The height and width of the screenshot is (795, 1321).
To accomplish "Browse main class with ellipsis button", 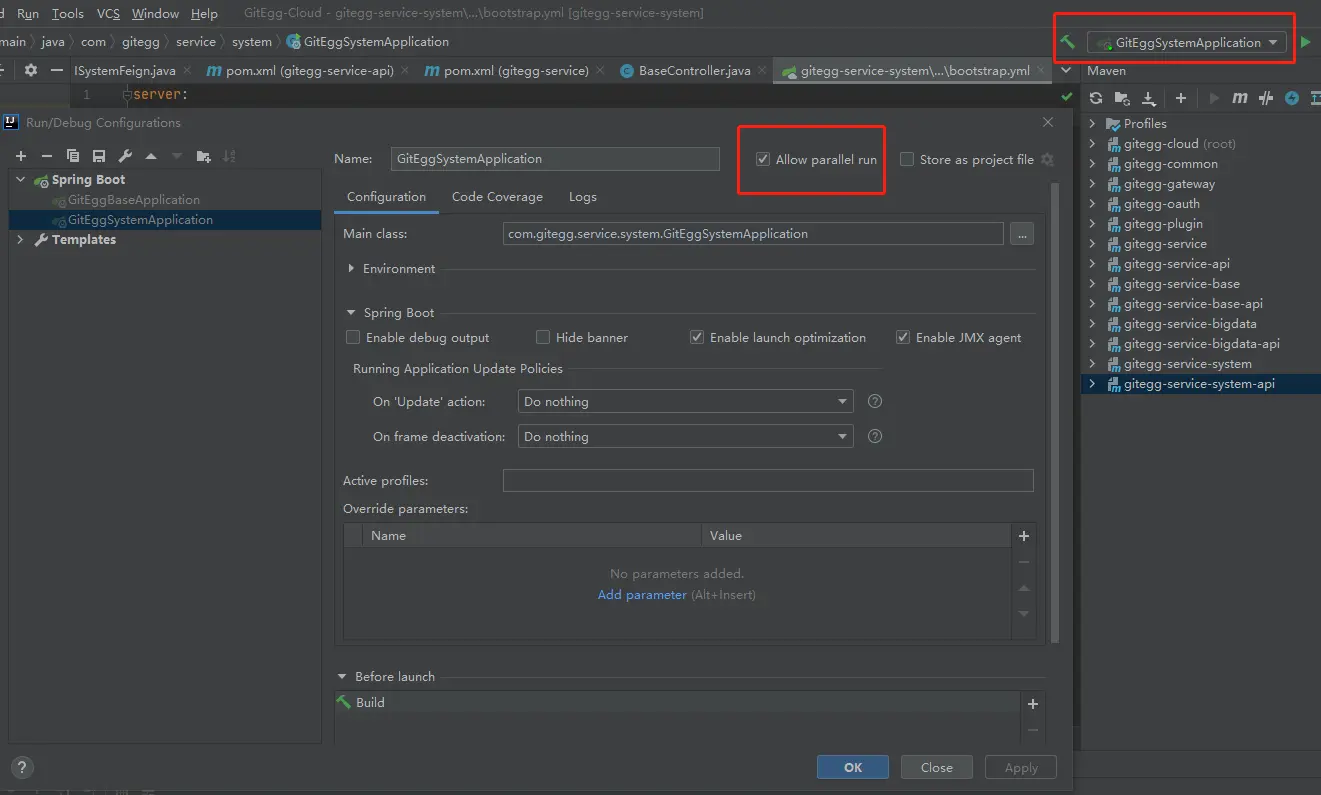I will coord(1021,233).
